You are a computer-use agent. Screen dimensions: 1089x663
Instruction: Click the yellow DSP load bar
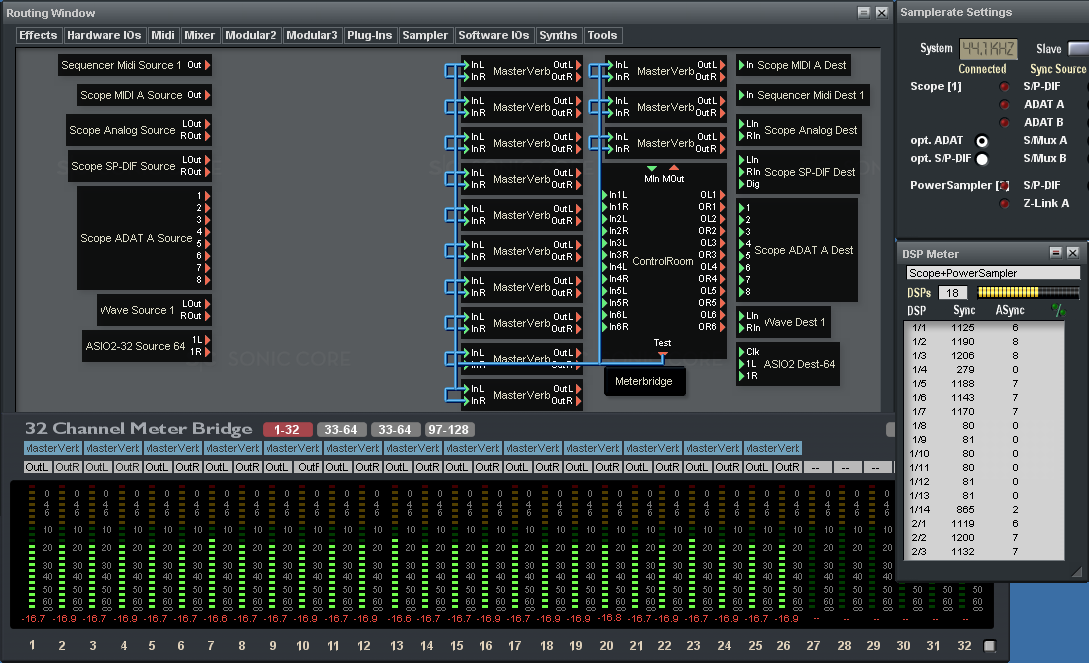click(x=1028, y=292)
